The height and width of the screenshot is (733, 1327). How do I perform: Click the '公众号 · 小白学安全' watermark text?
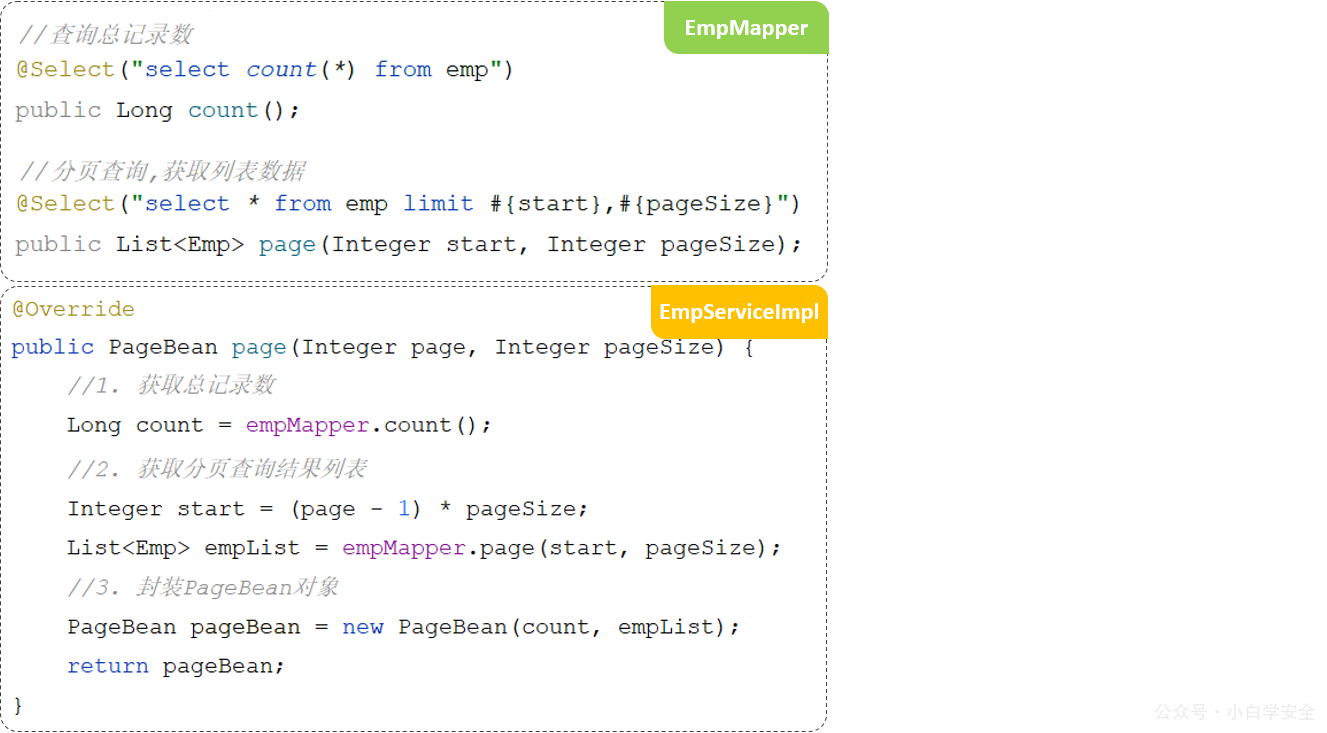(1235, 712)
